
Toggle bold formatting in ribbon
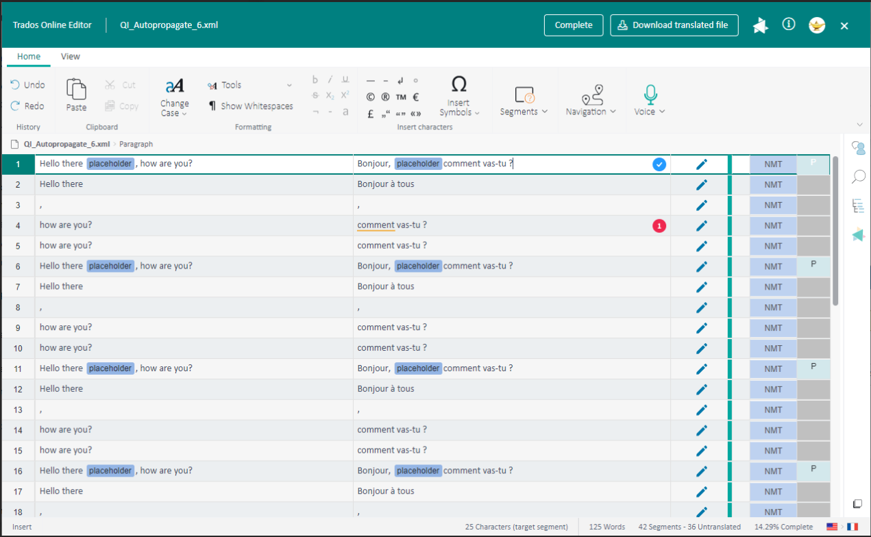315,80
